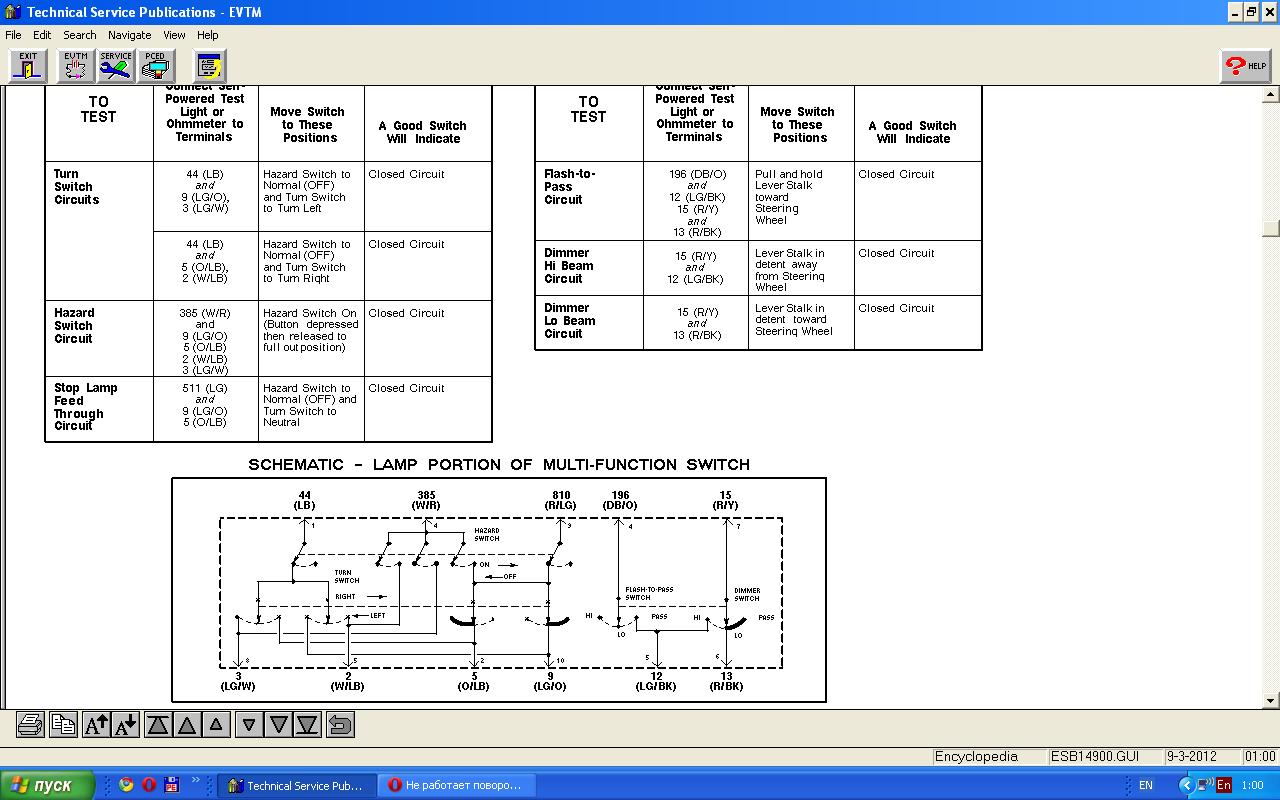This screenshot has width=1280, height=800.
Task: Decrease text size with A down-arrow icon
Action: coord(125,725)
